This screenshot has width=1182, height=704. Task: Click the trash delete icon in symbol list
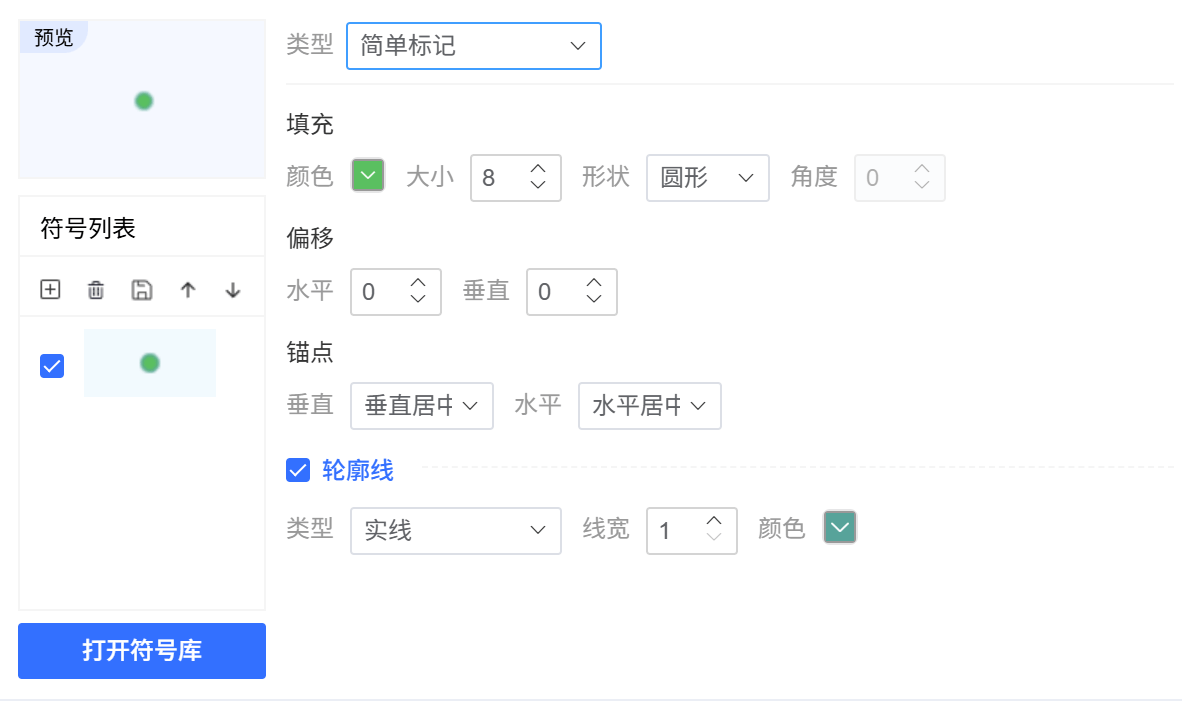(96, 290)
